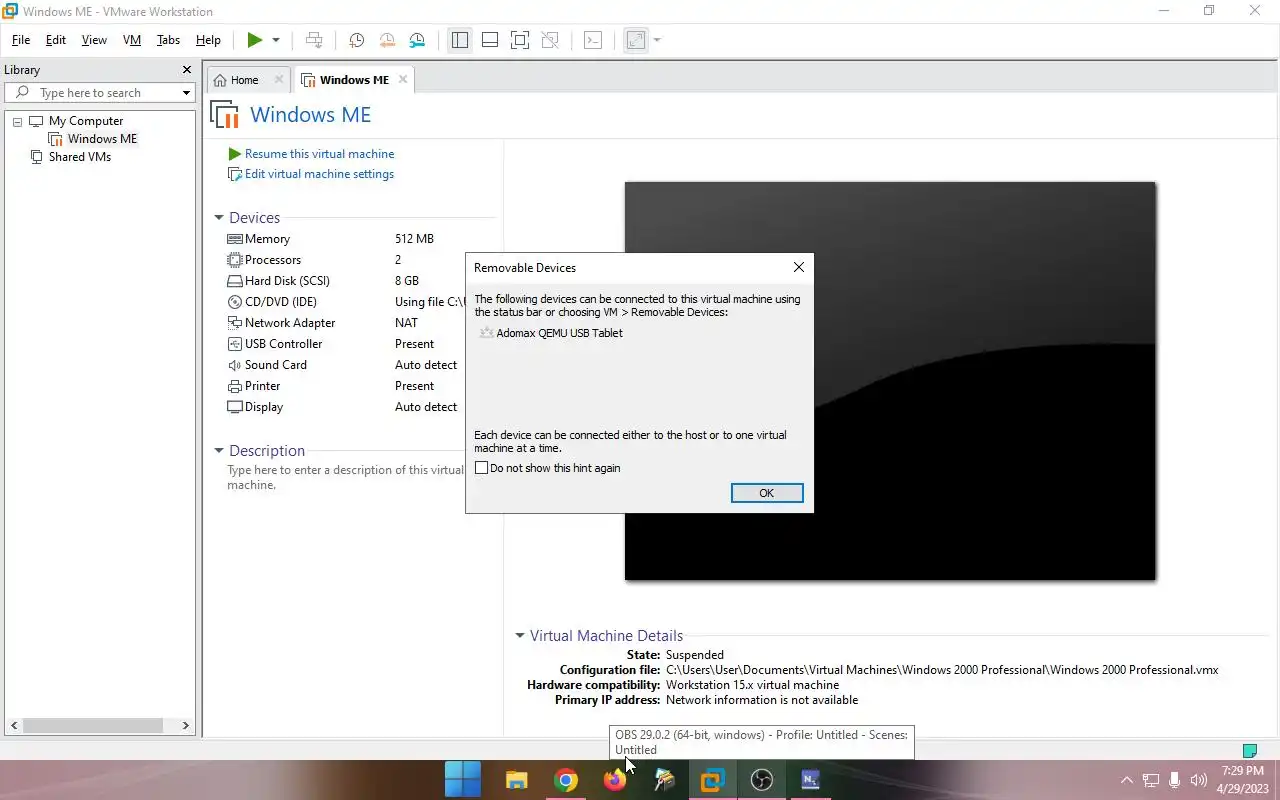
Task: Open Google Chrome from taskbar
Action: [566, 780]
